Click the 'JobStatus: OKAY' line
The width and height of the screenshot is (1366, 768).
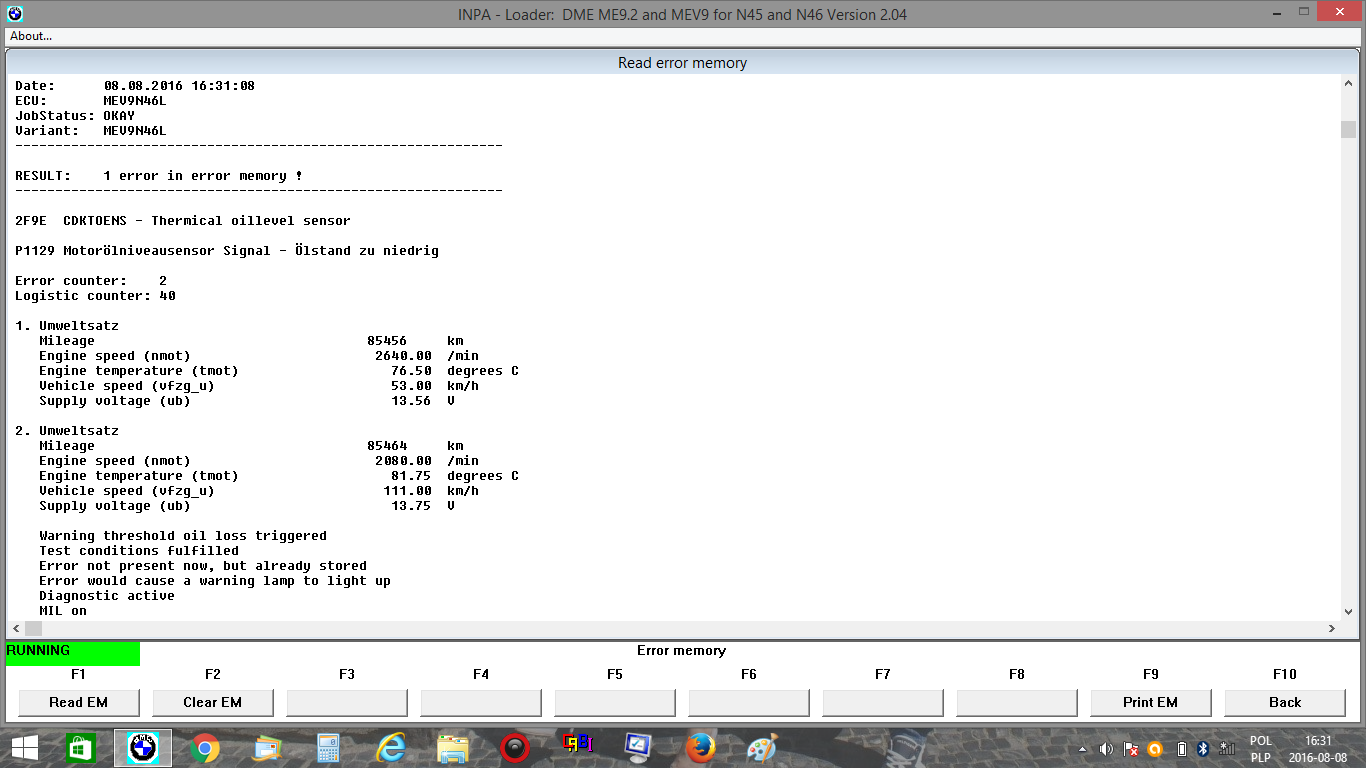point(75,116)
